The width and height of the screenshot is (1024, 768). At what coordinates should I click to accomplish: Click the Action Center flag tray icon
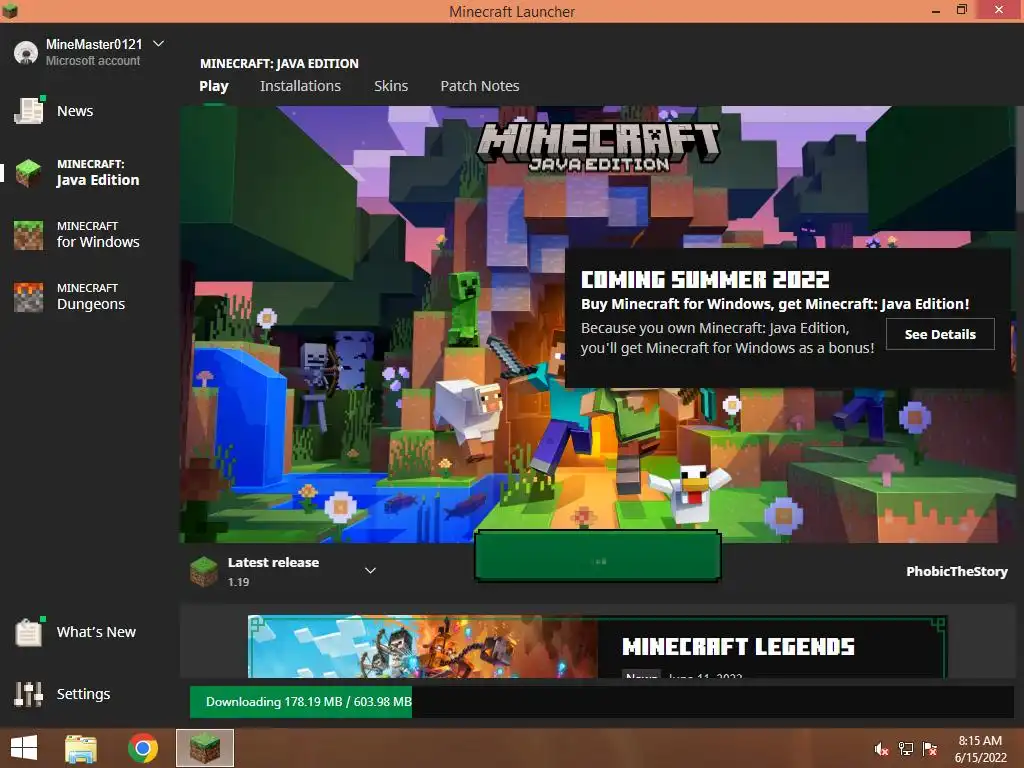[930, 749]
